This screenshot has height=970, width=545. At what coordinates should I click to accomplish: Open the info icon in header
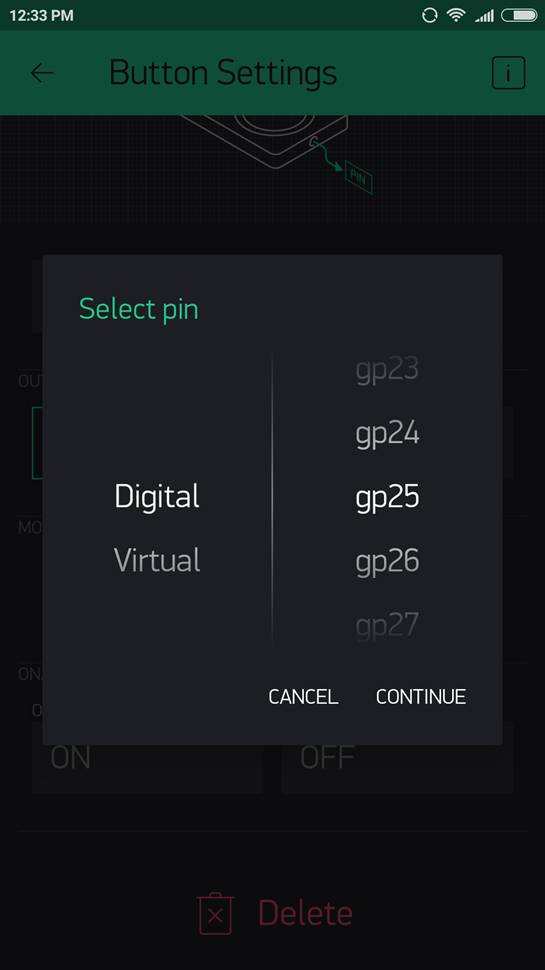(508, 73)
